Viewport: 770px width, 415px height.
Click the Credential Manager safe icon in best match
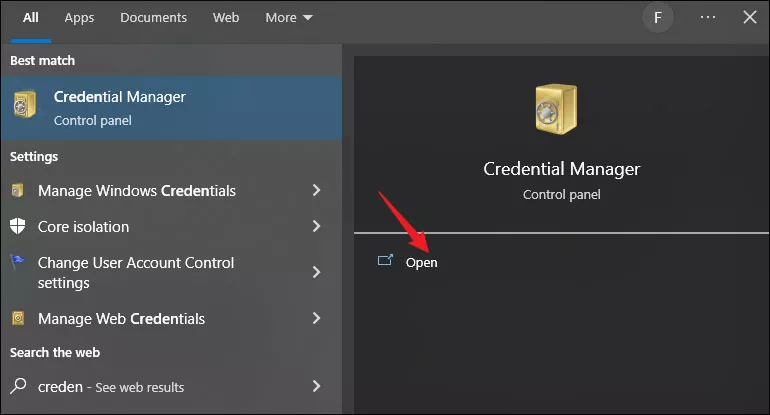pyautogui.click(x=25, y=104)
